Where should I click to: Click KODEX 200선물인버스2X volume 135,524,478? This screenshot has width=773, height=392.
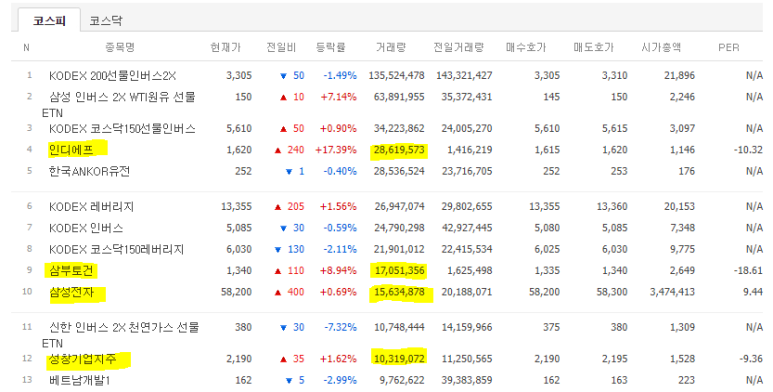point(396,76)
